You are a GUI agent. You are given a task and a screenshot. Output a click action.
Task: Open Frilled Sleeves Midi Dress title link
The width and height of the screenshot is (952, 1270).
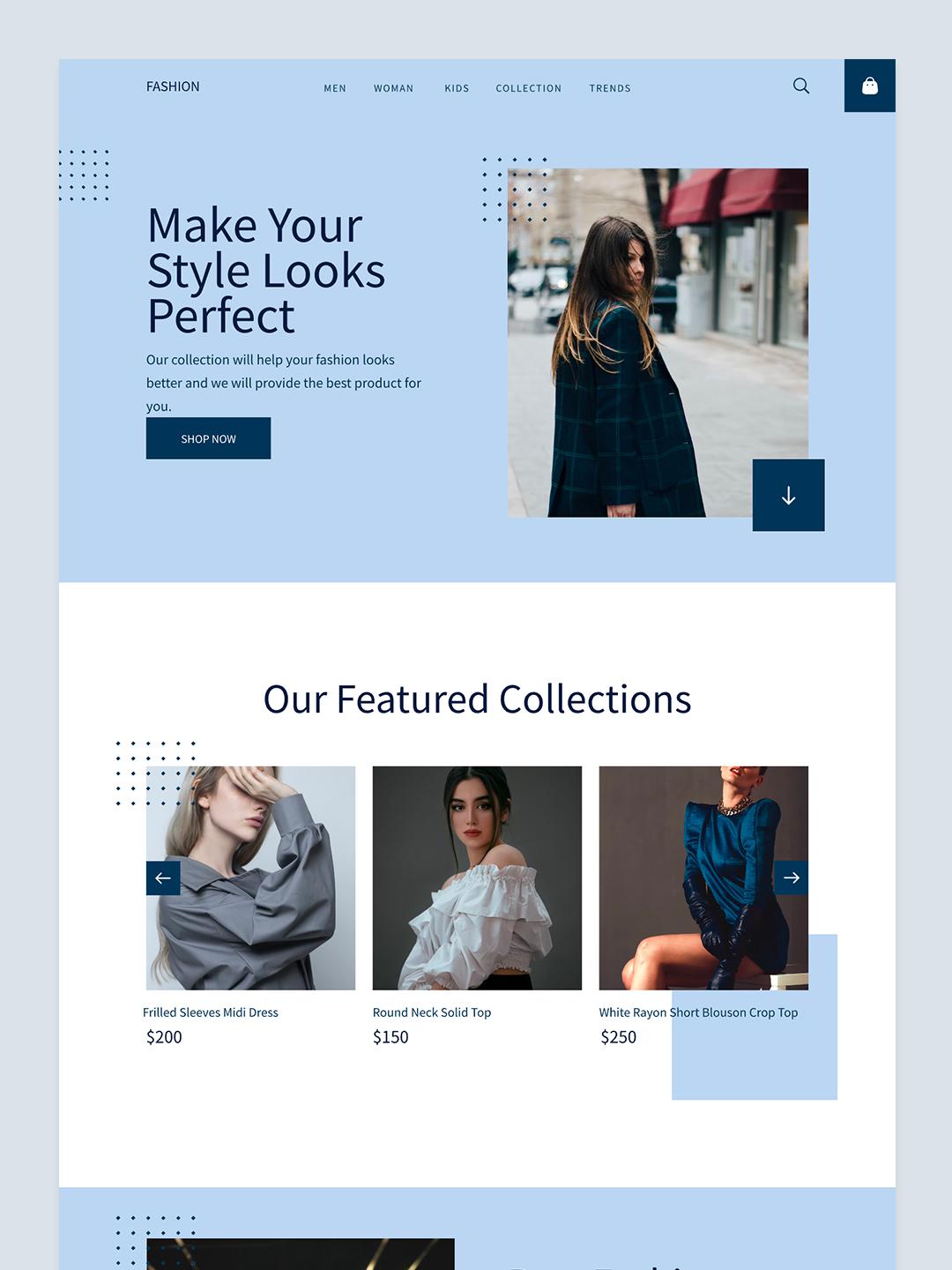pos(211,1012)
